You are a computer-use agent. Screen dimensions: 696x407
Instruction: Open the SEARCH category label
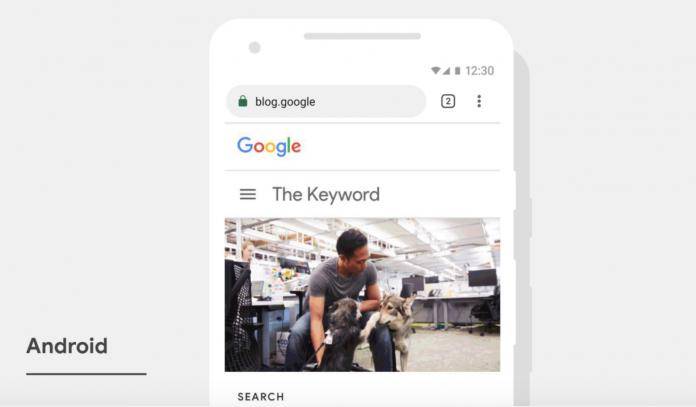(261, 396)
